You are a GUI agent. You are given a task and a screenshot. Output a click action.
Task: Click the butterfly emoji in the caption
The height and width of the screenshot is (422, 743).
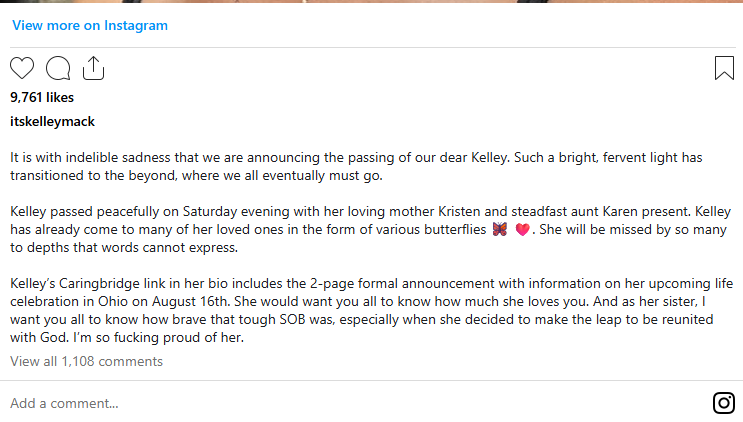coord(499,230)
